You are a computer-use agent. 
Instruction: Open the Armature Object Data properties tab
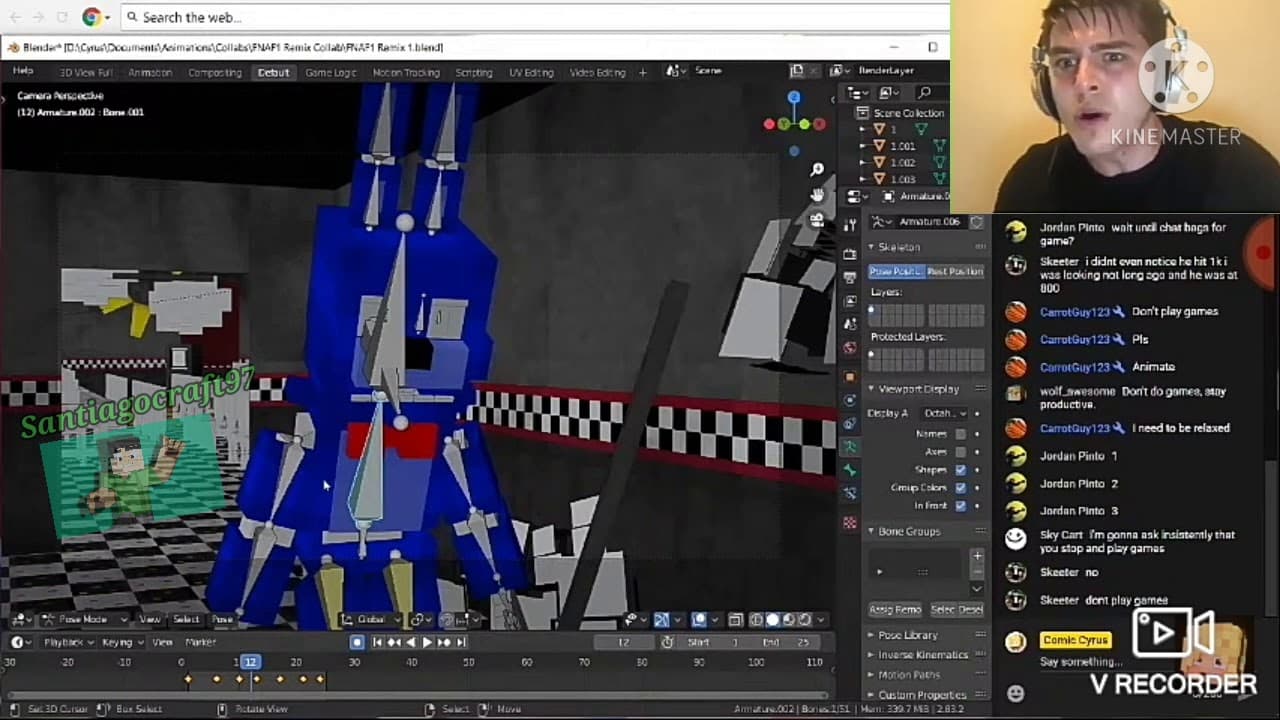pos(851,447)
